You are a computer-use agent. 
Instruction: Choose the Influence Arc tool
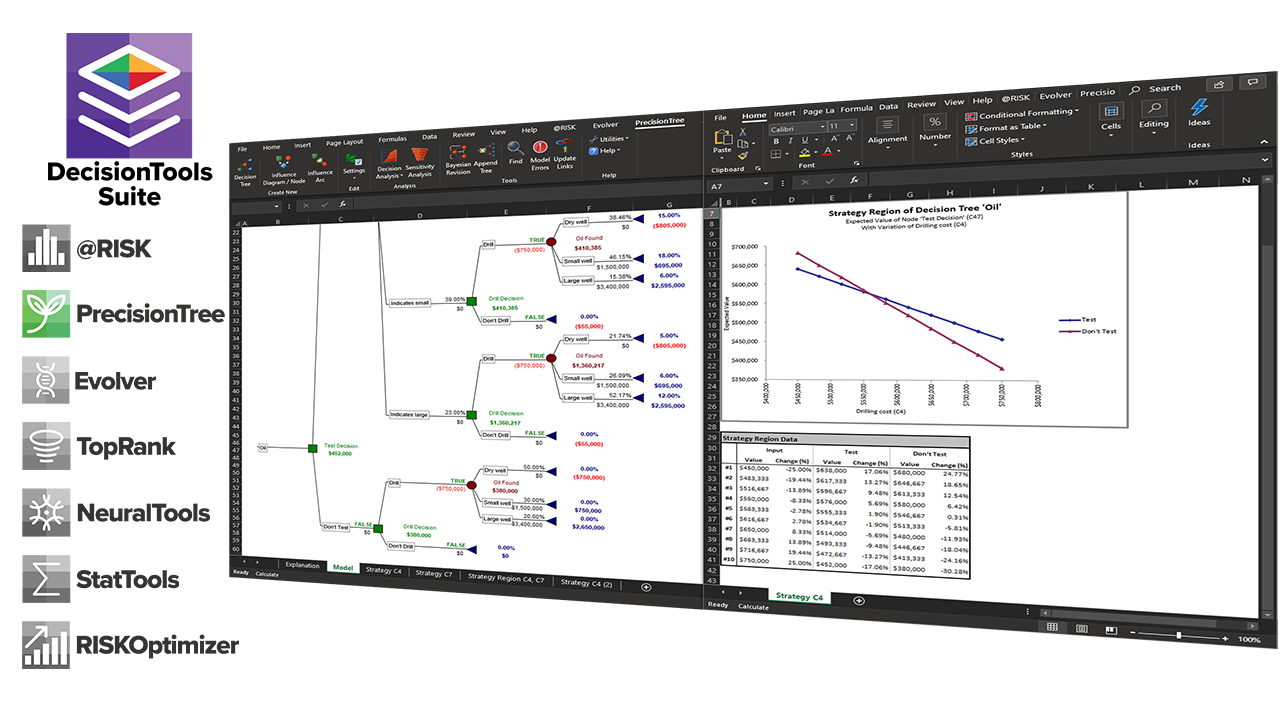320,166
